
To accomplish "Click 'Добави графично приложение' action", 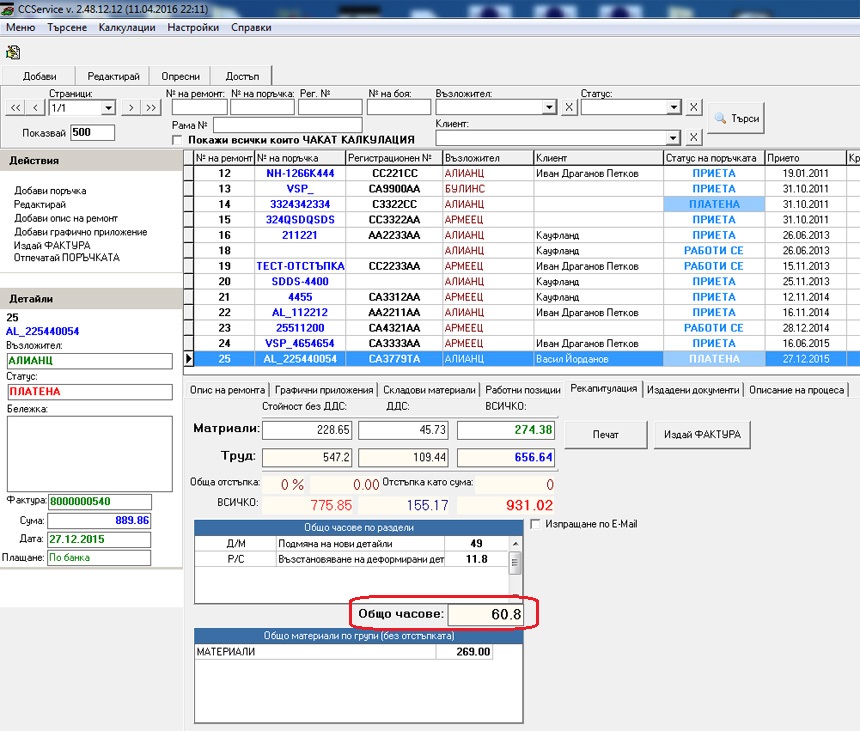I will pos(81,232).
